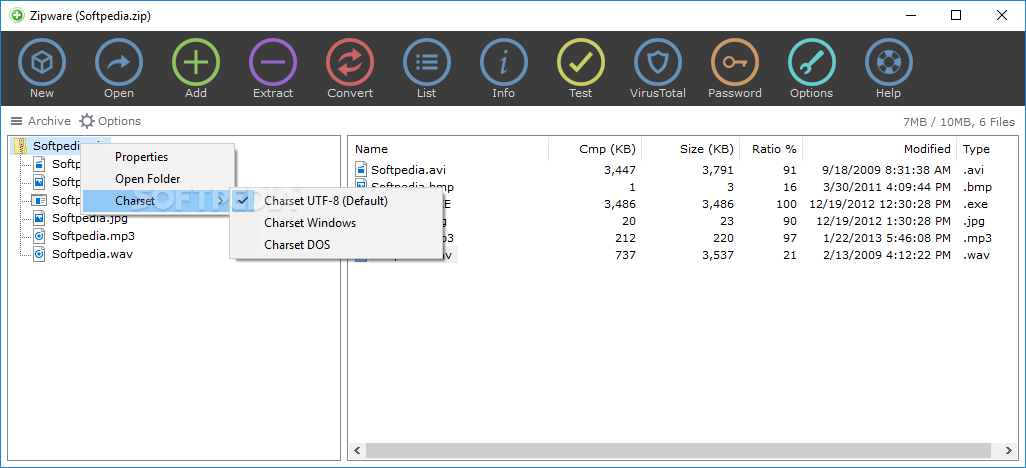Click the Info toolbar icon

(504, 63)
